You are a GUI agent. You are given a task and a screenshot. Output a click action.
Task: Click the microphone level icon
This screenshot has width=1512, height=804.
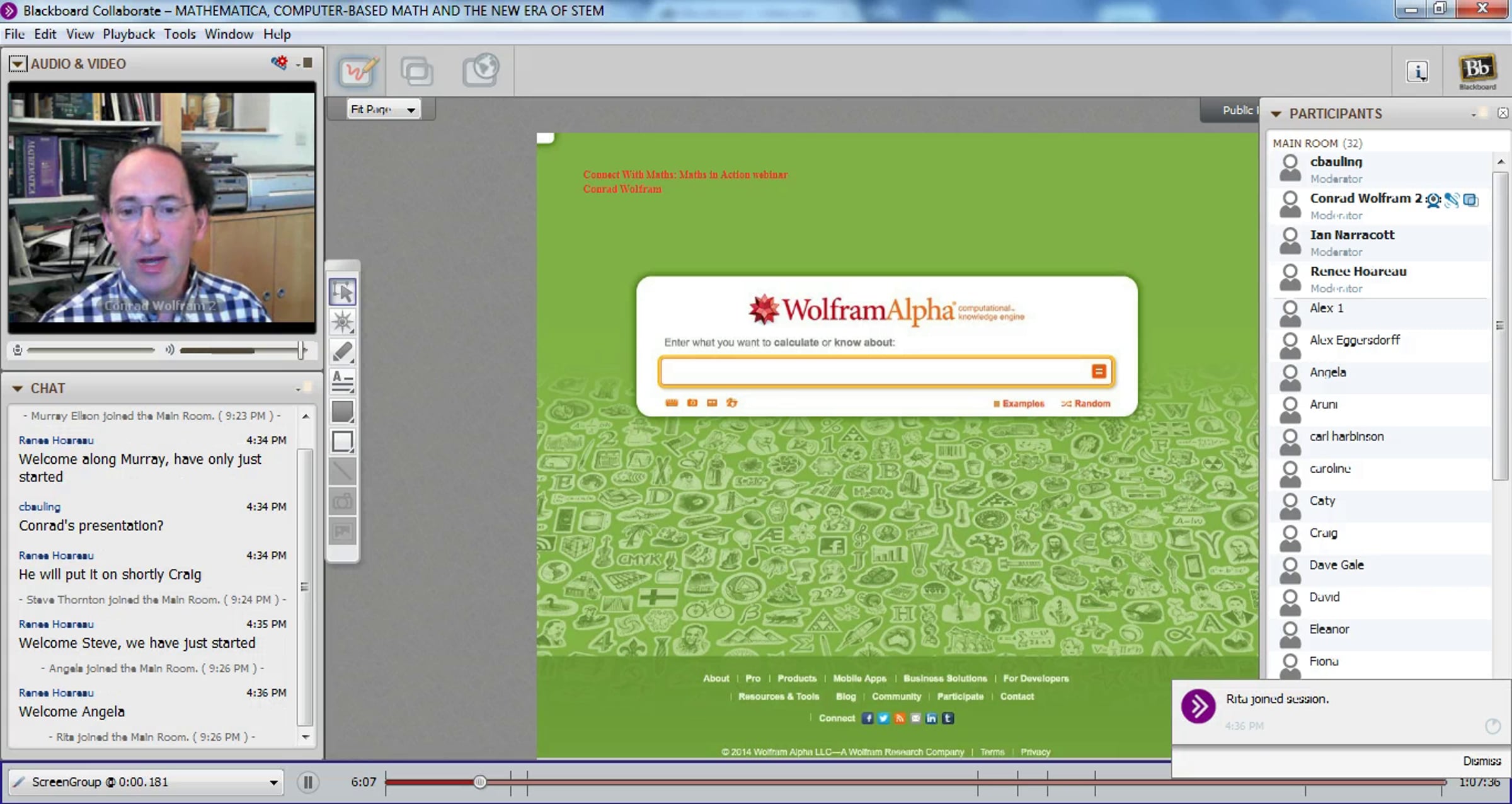[x=18, y=350]
